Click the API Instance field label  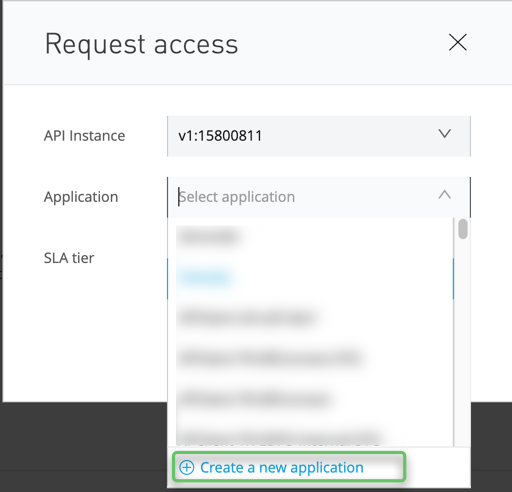[x=85, y=136]
